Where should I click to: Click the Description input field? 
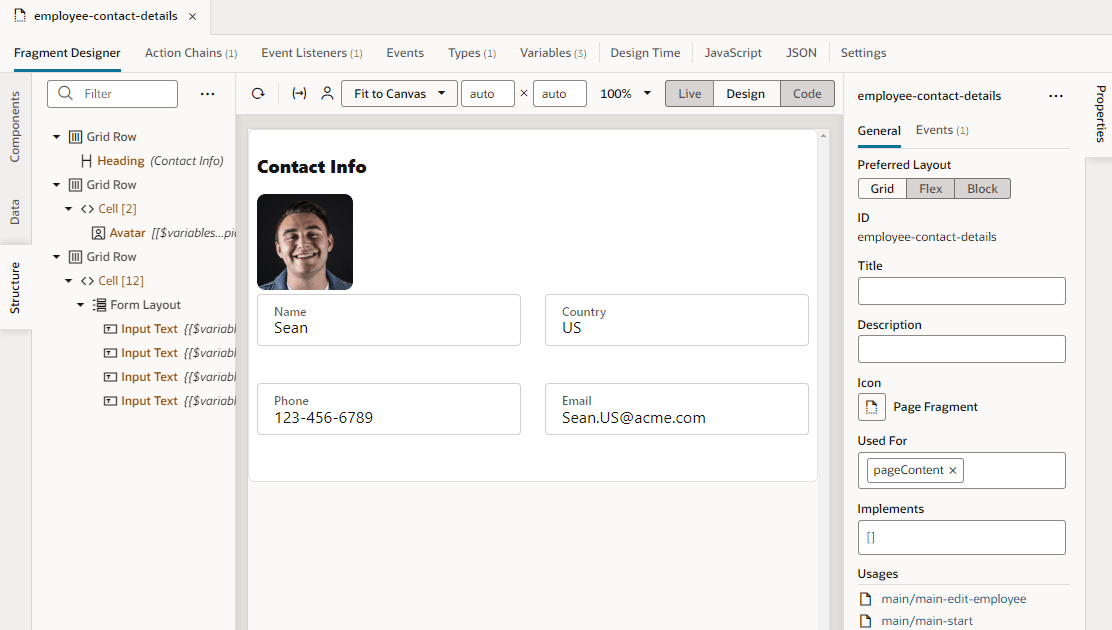(x=962, y=349)
